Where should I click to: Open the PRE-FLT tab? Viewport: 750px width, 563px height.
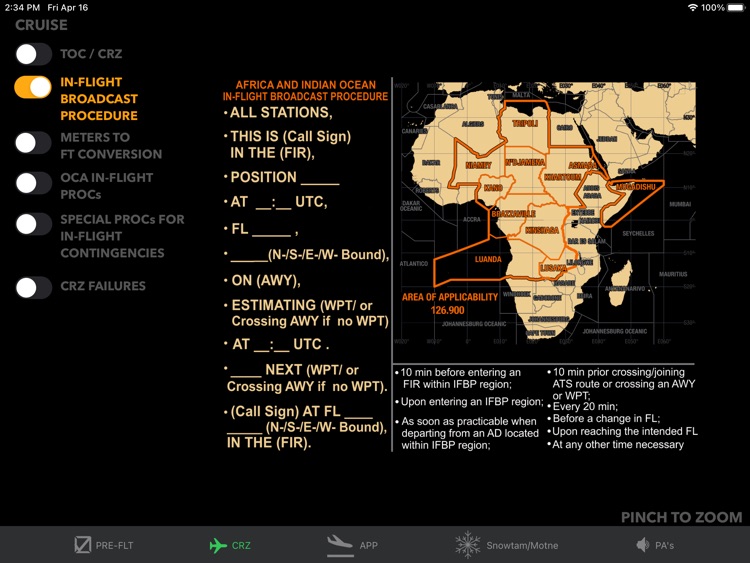point(104,545)
